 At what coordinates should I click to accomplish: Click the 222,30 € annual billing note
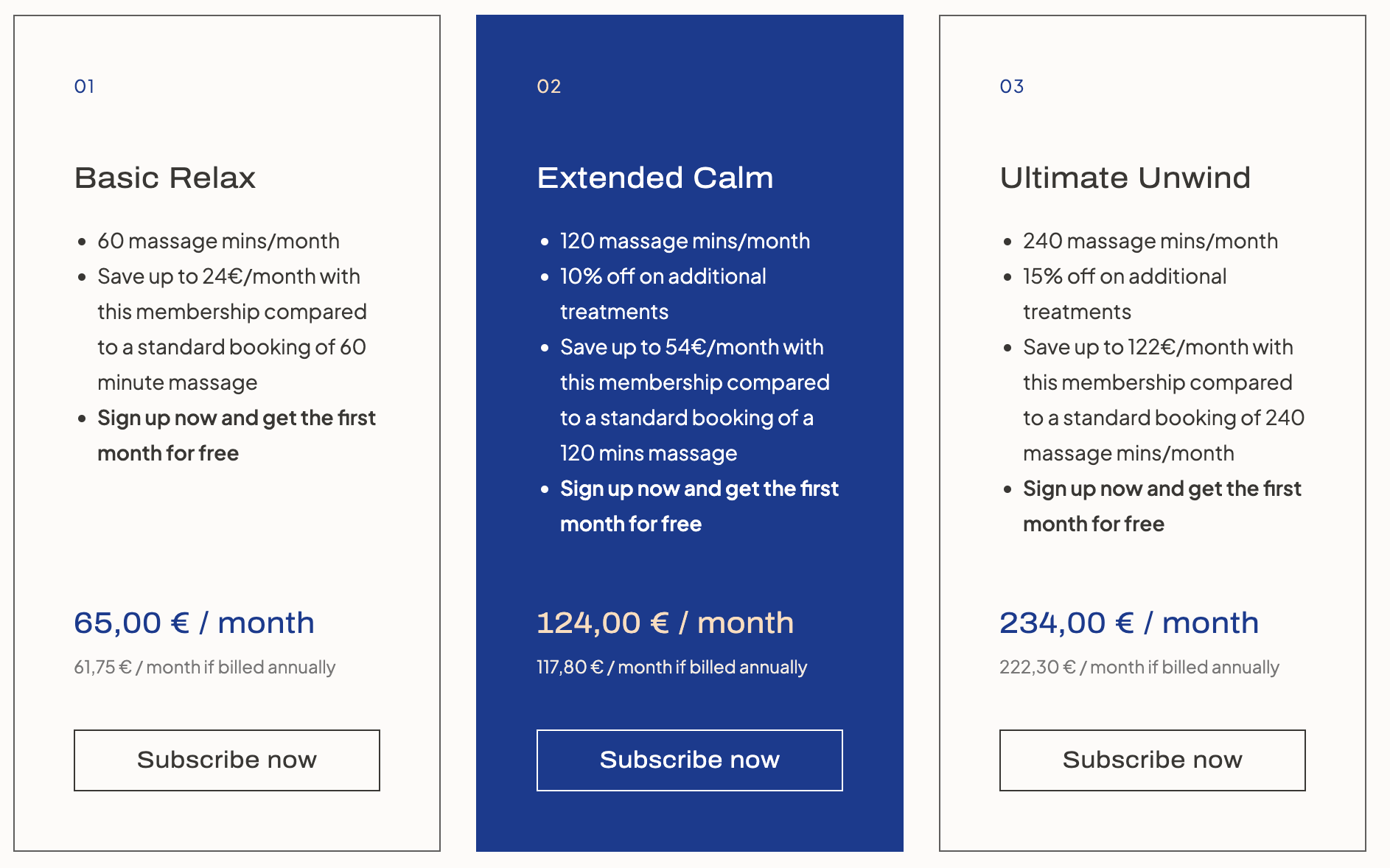click(1139, 667)
